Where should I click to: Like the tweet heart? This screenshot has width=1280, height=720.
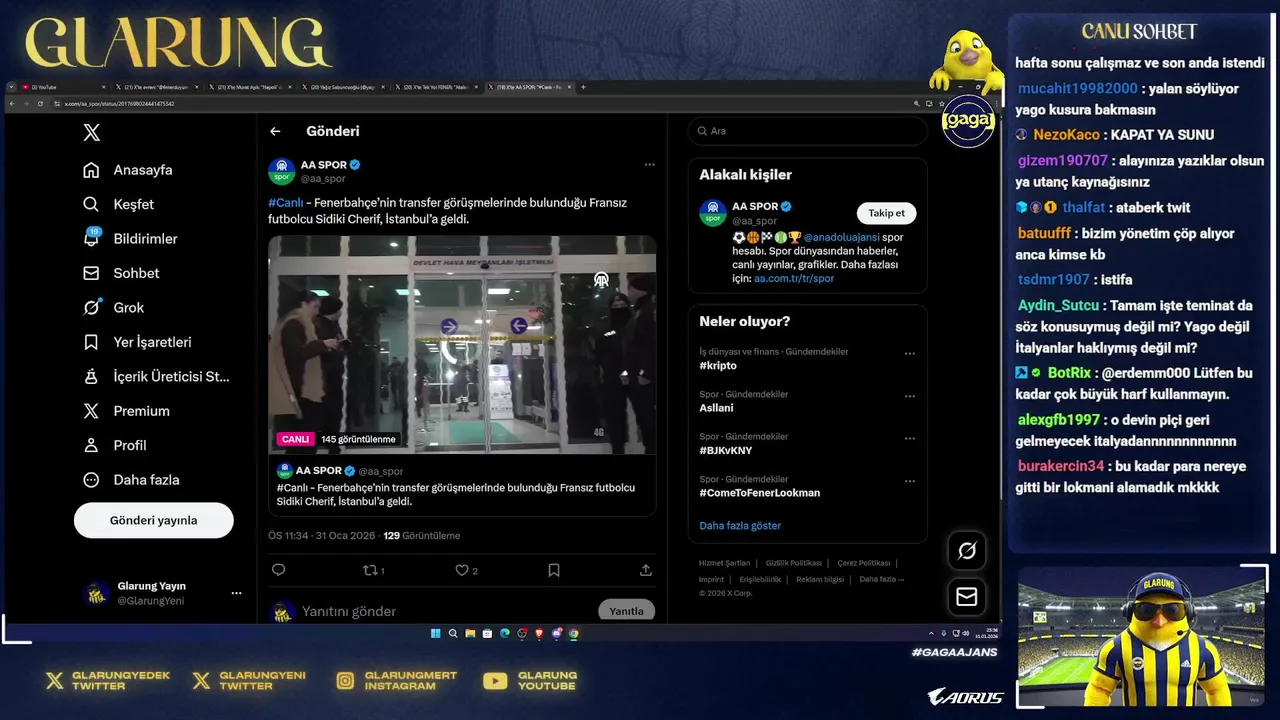466,570
